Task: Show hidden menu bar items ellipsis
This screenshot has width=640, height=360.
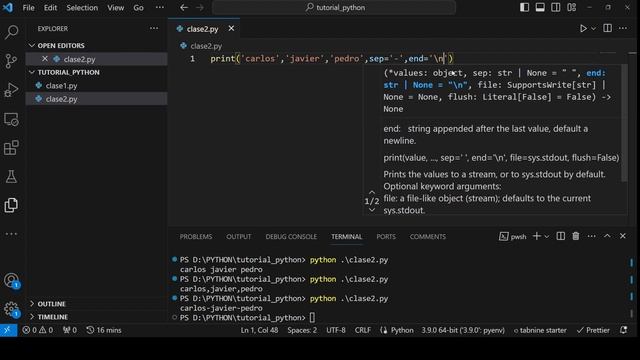Action: pyautogui.click(x=160, y=7)
